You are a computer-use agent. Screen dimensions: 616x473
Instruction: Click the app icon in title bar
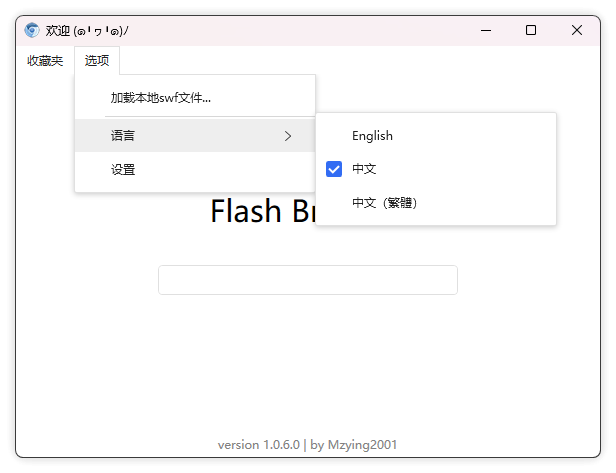(32, 30)
